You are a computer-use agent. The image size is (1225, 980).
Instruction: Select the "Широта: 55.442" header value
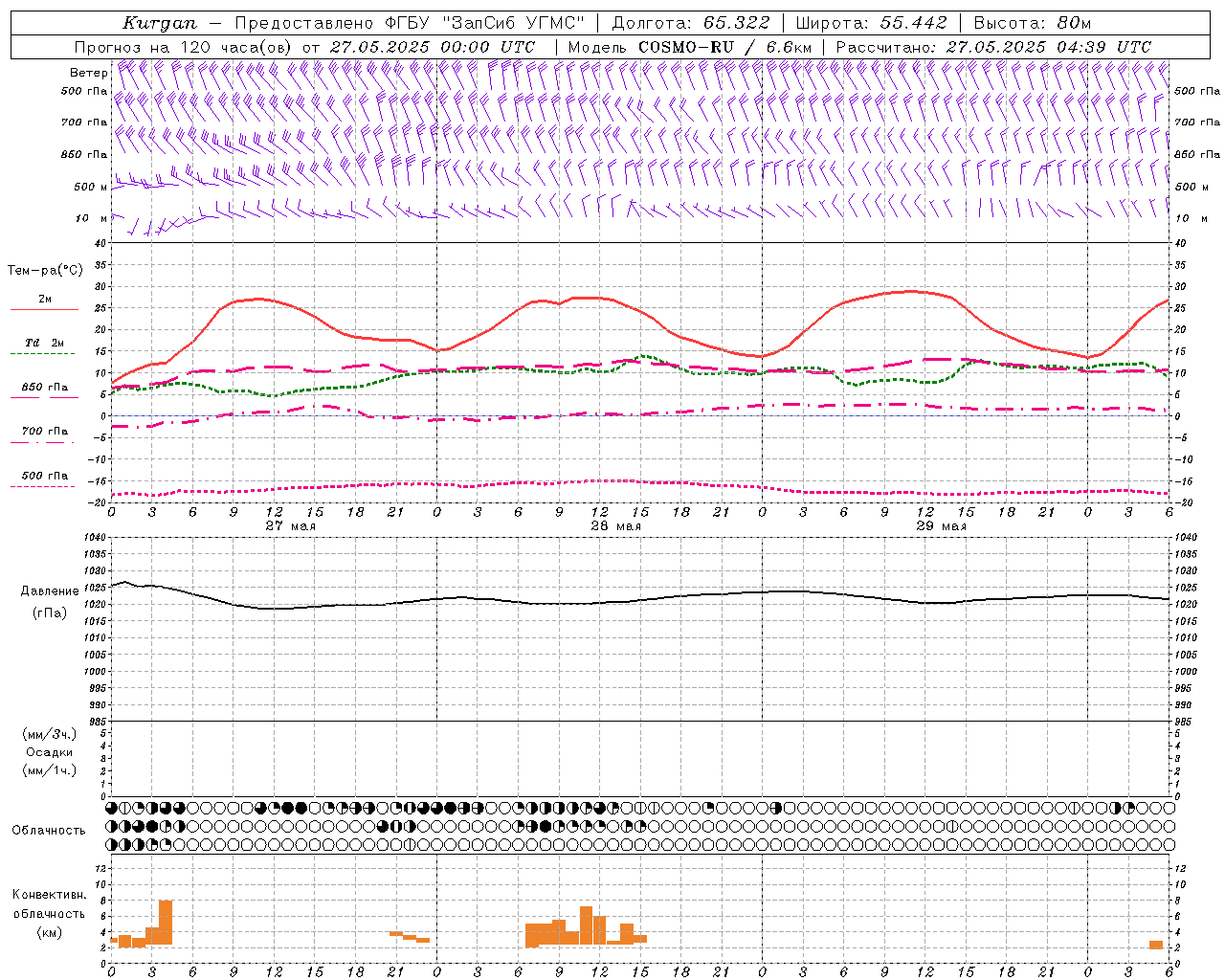pos(871,23)
